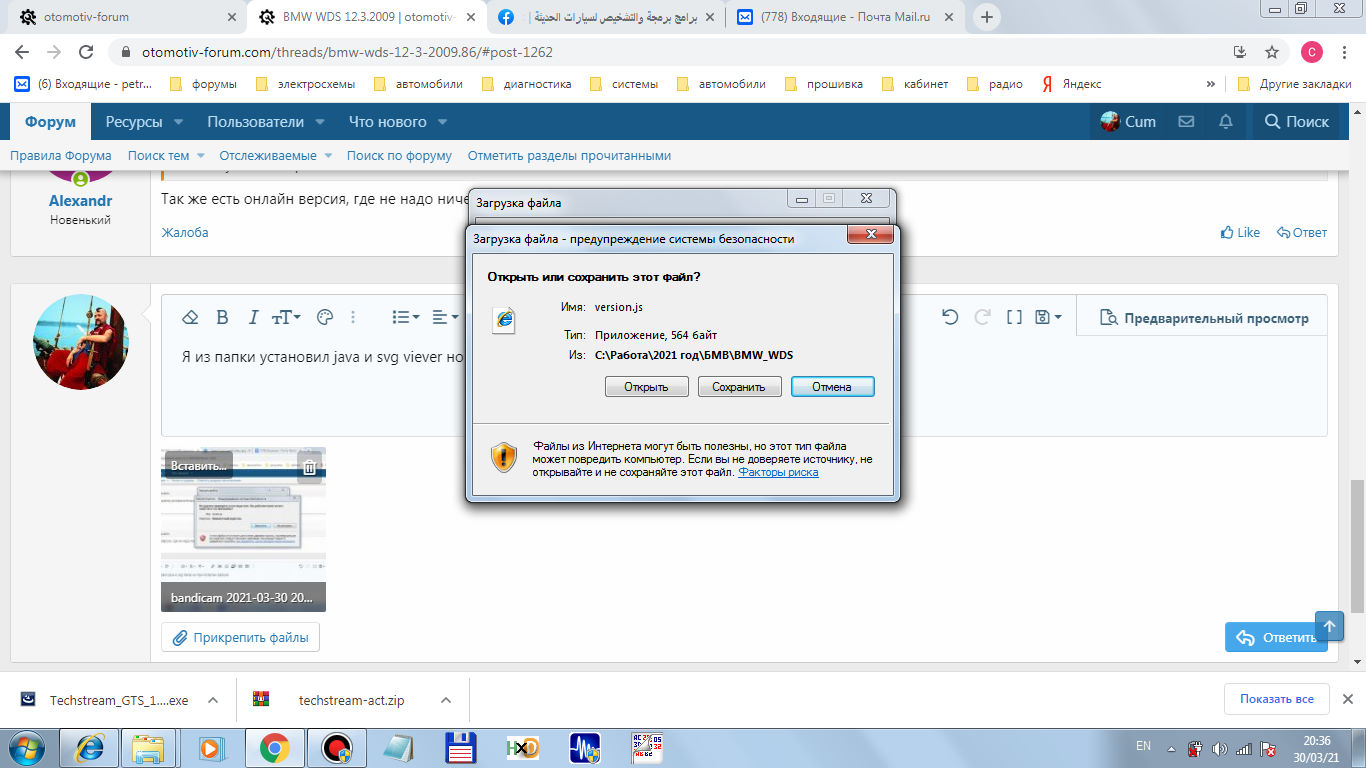Open the text color palette

pos(324,317)
